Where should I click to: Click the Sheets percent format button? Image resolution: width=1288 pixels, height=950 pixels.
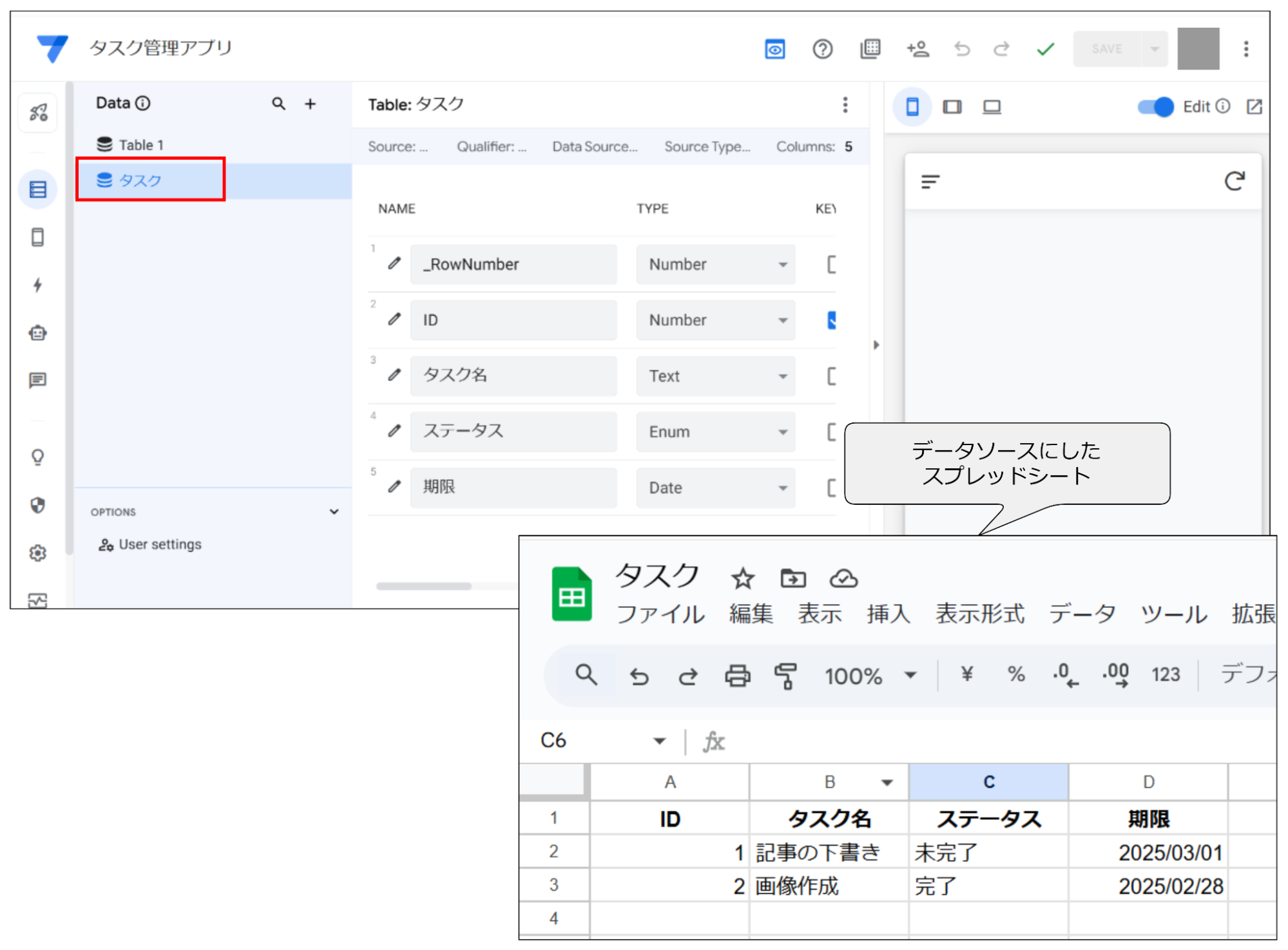[x=1016, y=674]
